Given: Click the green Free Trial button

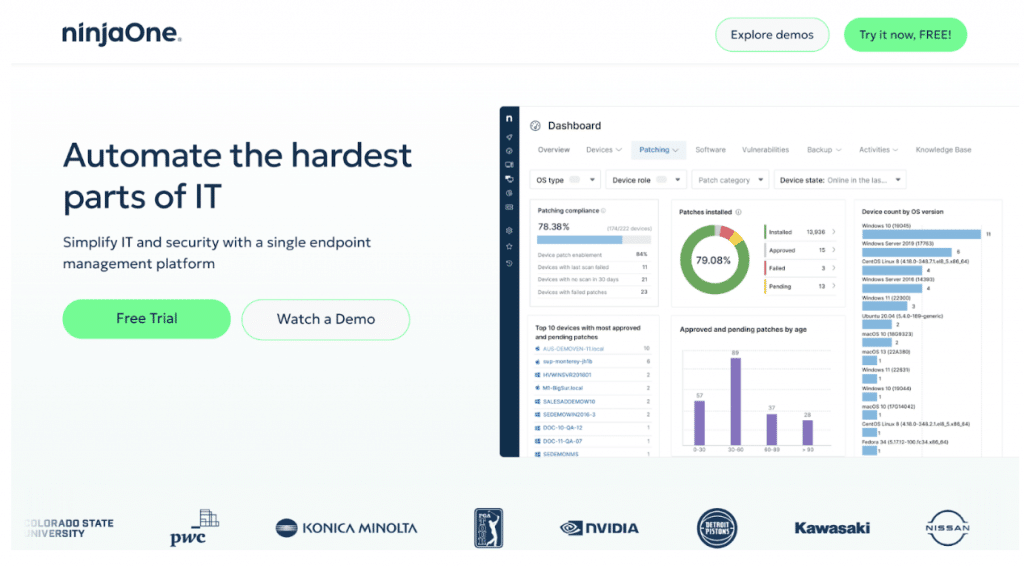Looking at the screenshot, I should click(146, 319).
